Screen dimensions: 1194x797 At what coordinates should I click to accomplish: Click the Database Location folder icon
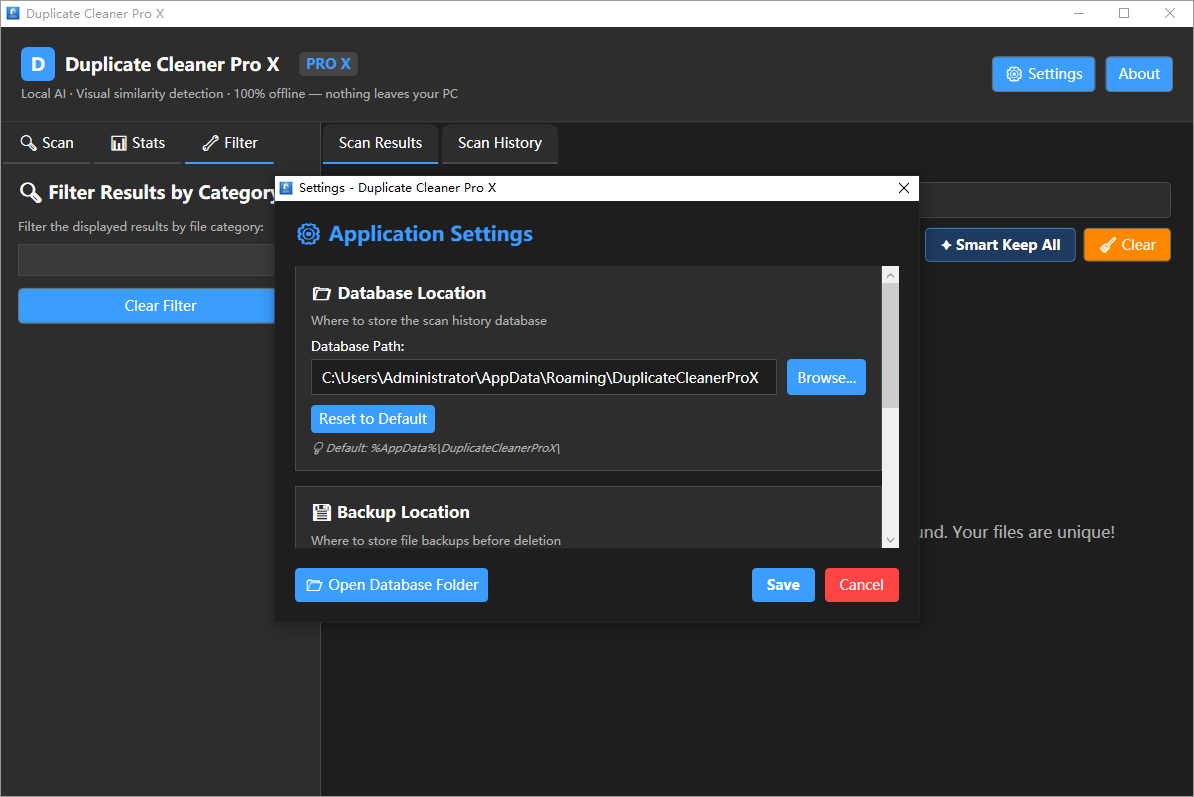coord(321,294)
